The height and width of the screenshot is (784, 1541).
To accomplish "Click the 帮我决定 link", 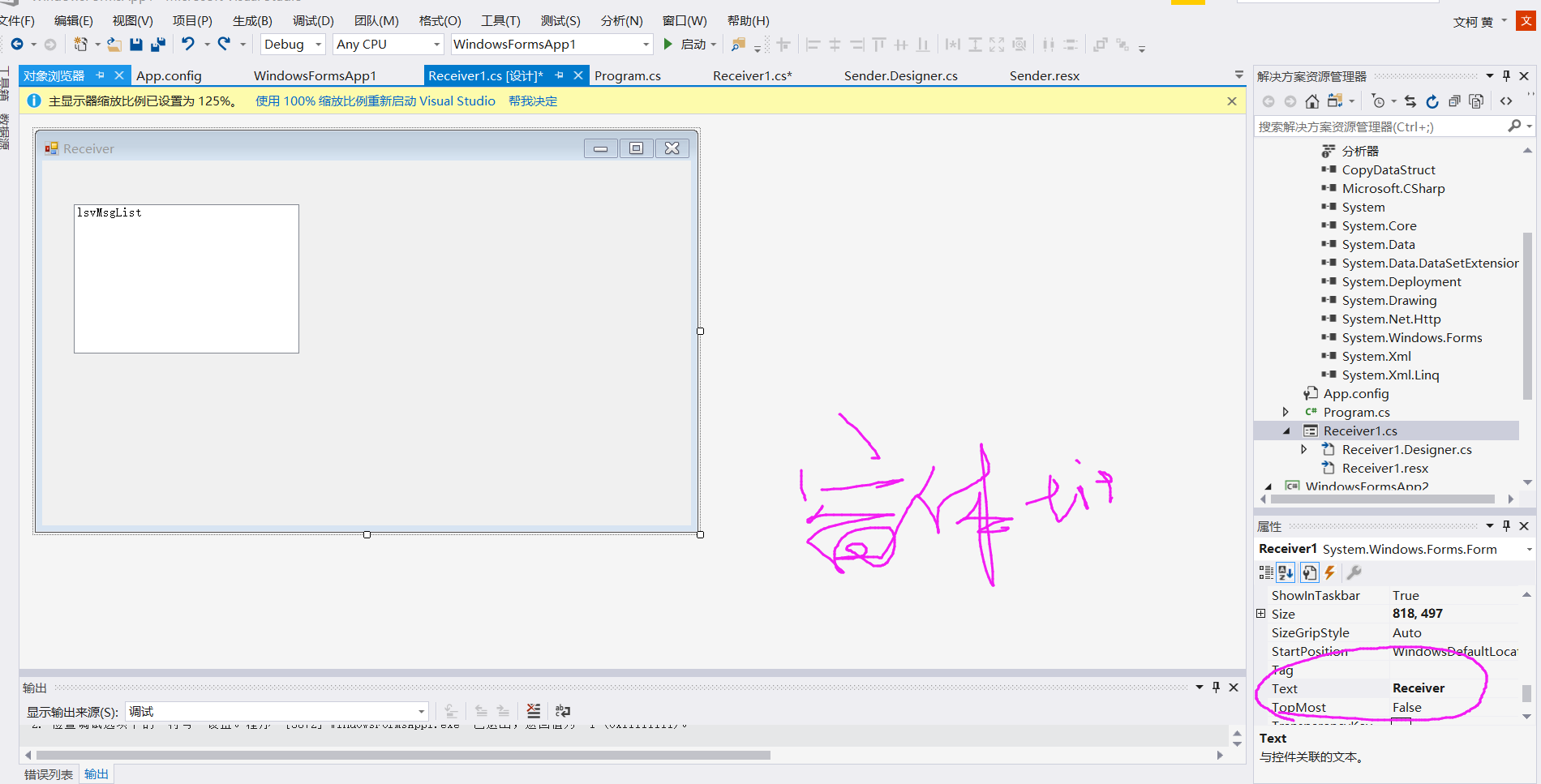I will pos(533,101).
